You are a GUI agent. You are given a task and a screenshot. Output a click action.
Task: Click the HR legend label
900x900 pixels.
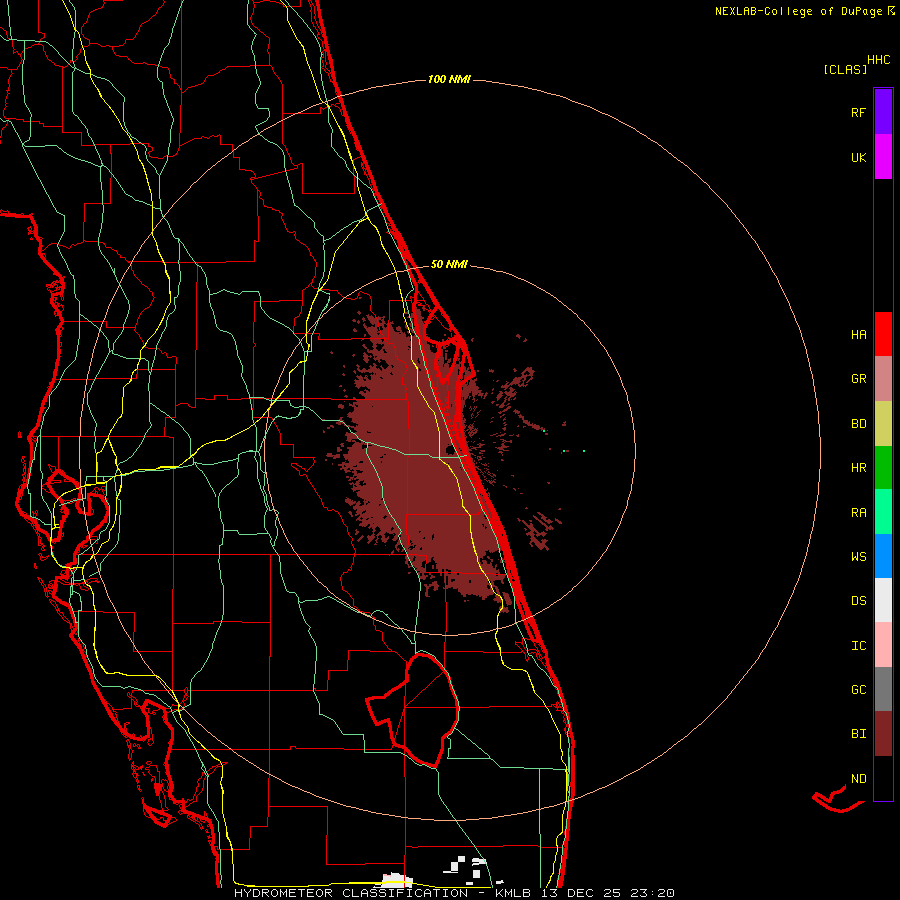tap(858, 468)
